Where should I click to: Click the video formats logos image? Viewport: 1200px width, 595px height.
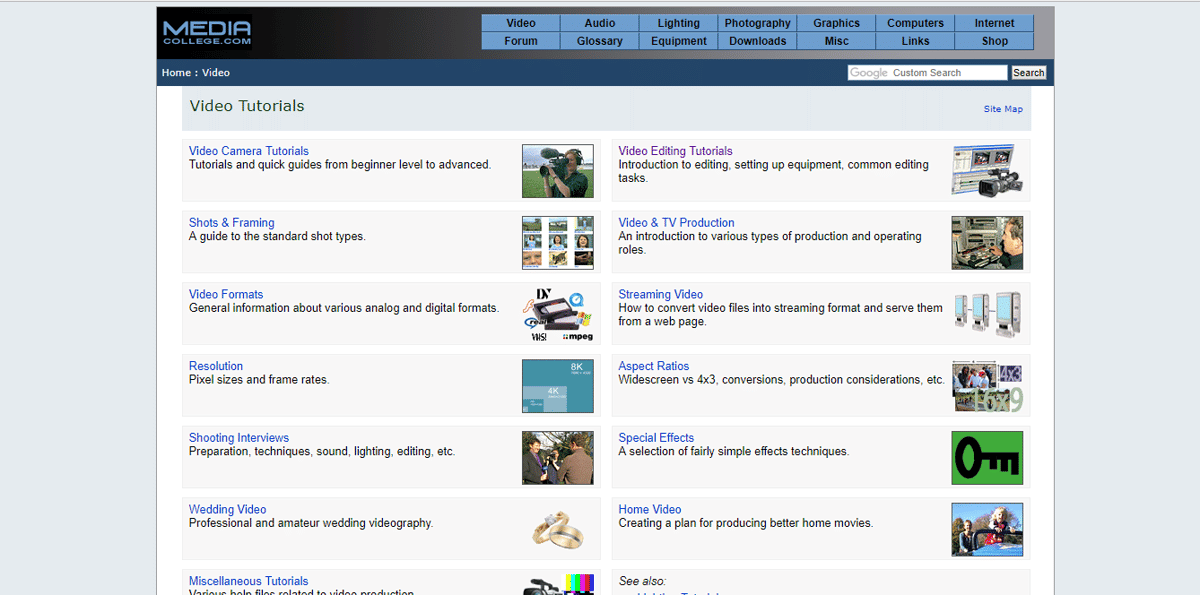tap(557, 315)
